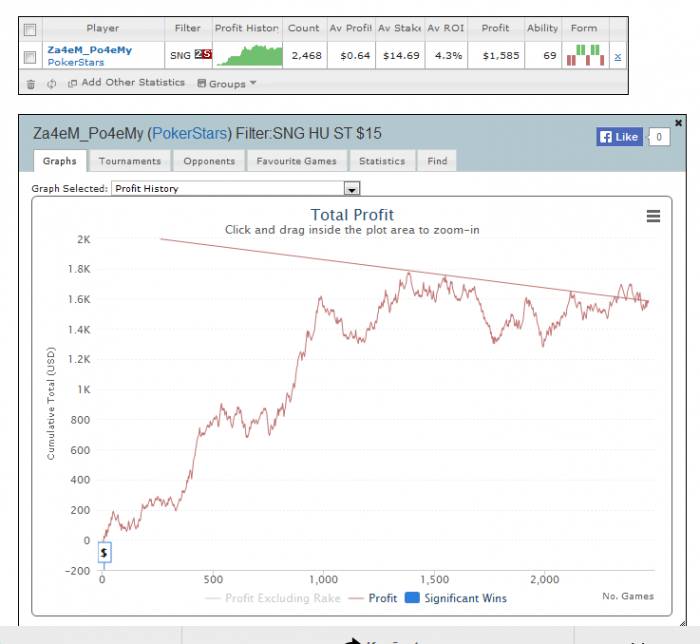
Task: Close the graph panel with X
Action: point(678,123)
